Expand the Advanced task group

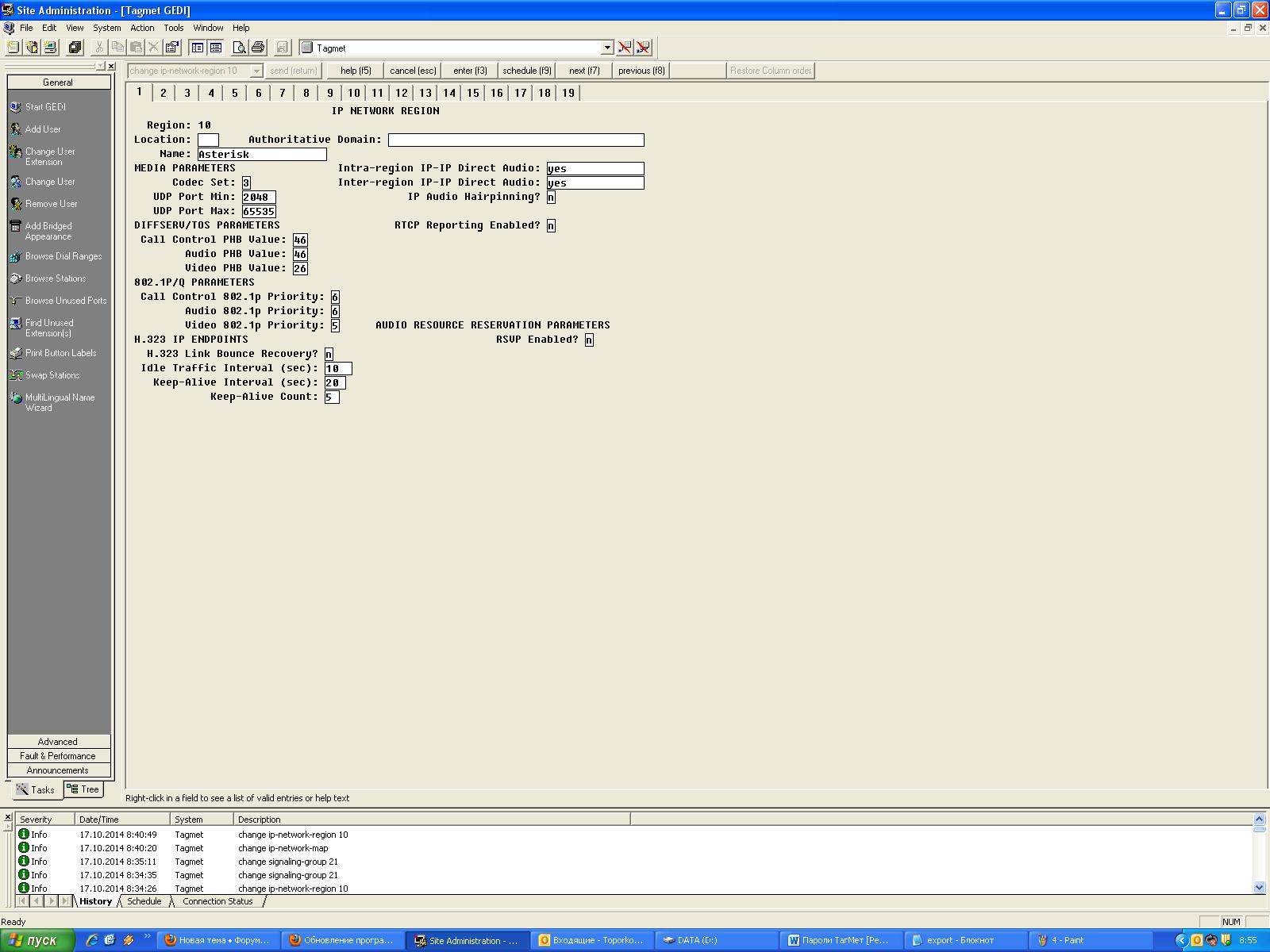click(59, 742)
